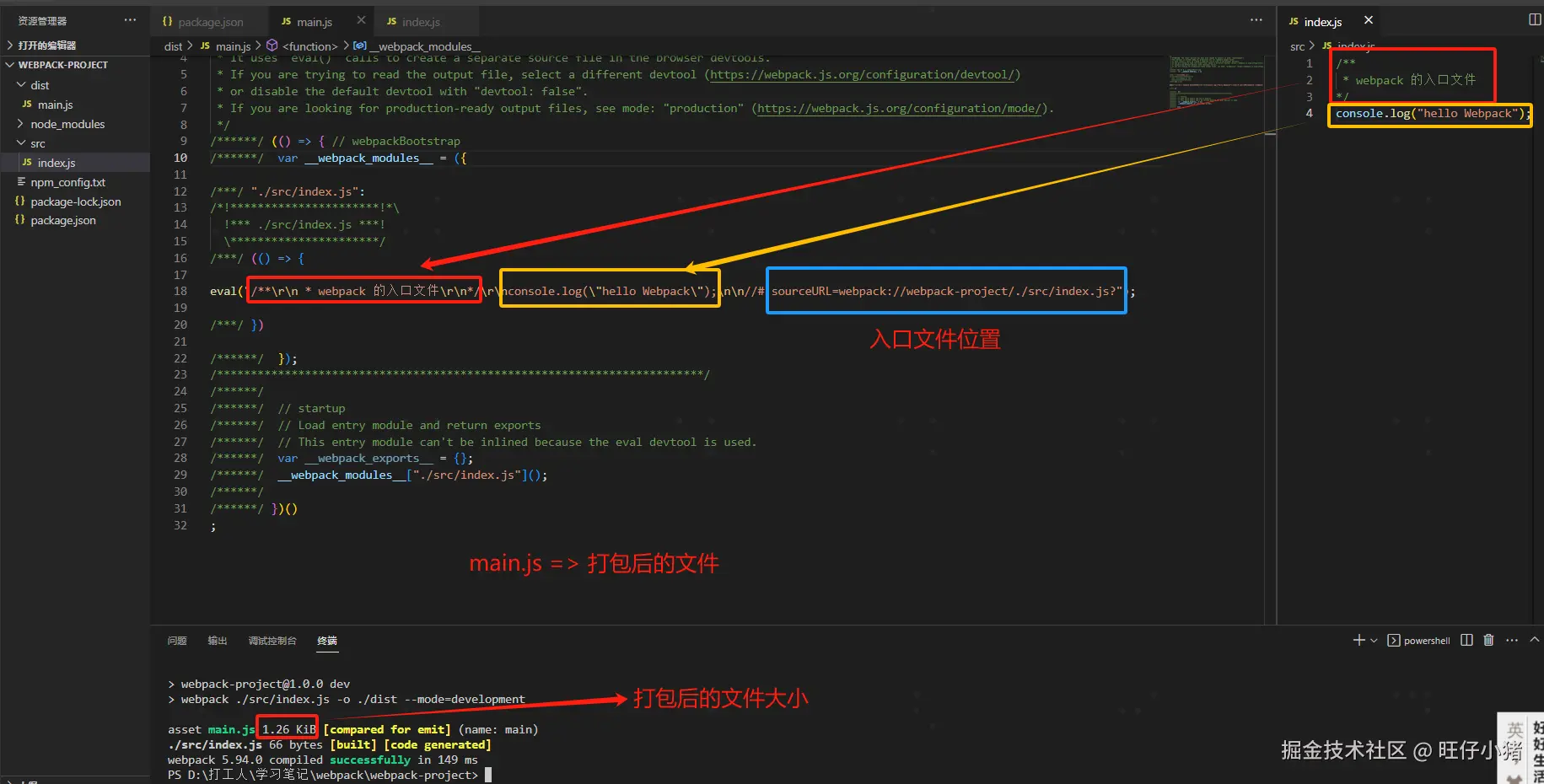Click split editor layout icon at top right
The width and height of the screenshot is (1544, 784).
coord(1535,19)
